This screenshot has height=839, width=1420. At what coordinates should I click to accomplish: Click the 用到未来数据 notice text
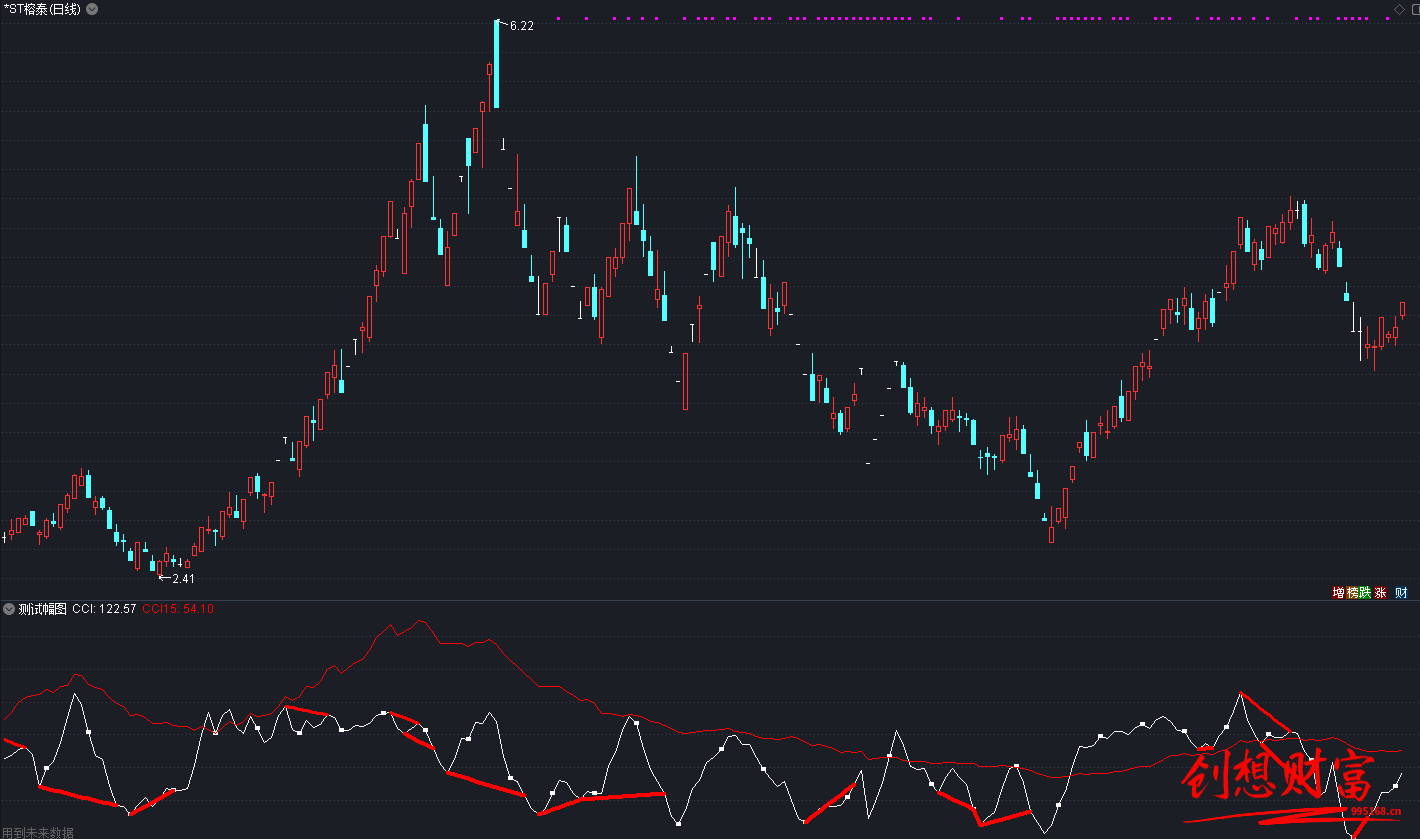37,832
